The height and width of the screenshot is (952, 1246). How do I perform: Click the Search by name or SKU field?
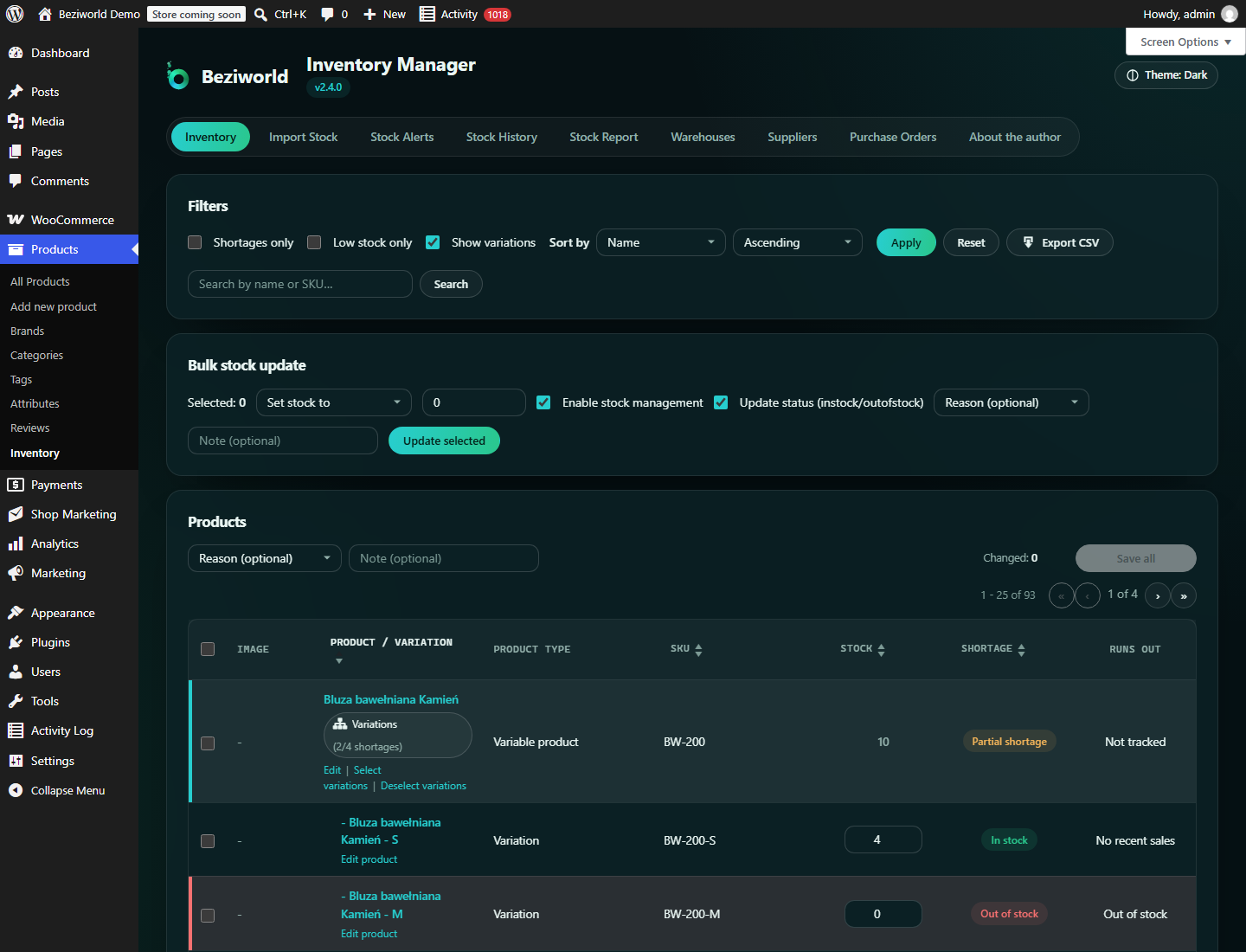point(300,284)
